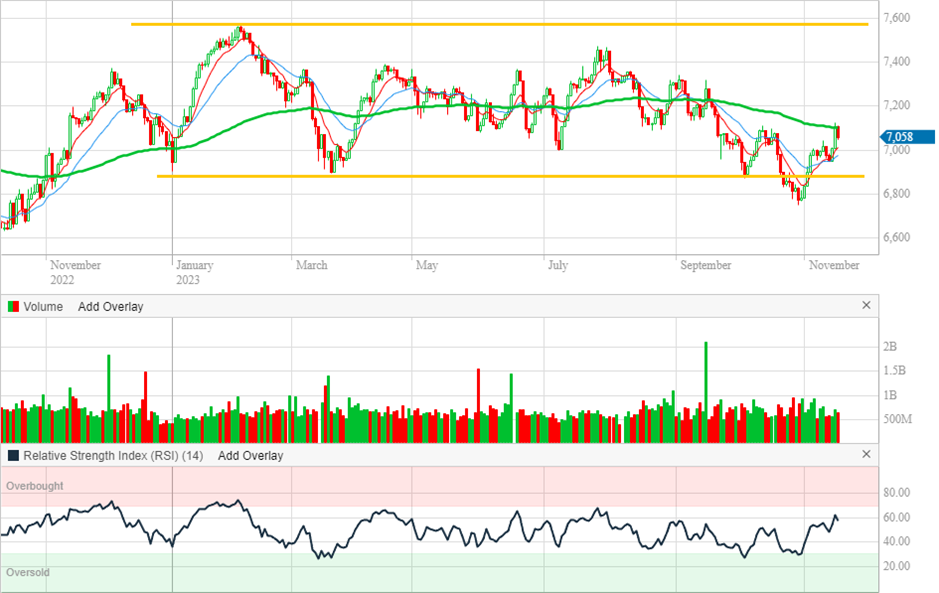Click the Oversold zone label

point(28,573)
